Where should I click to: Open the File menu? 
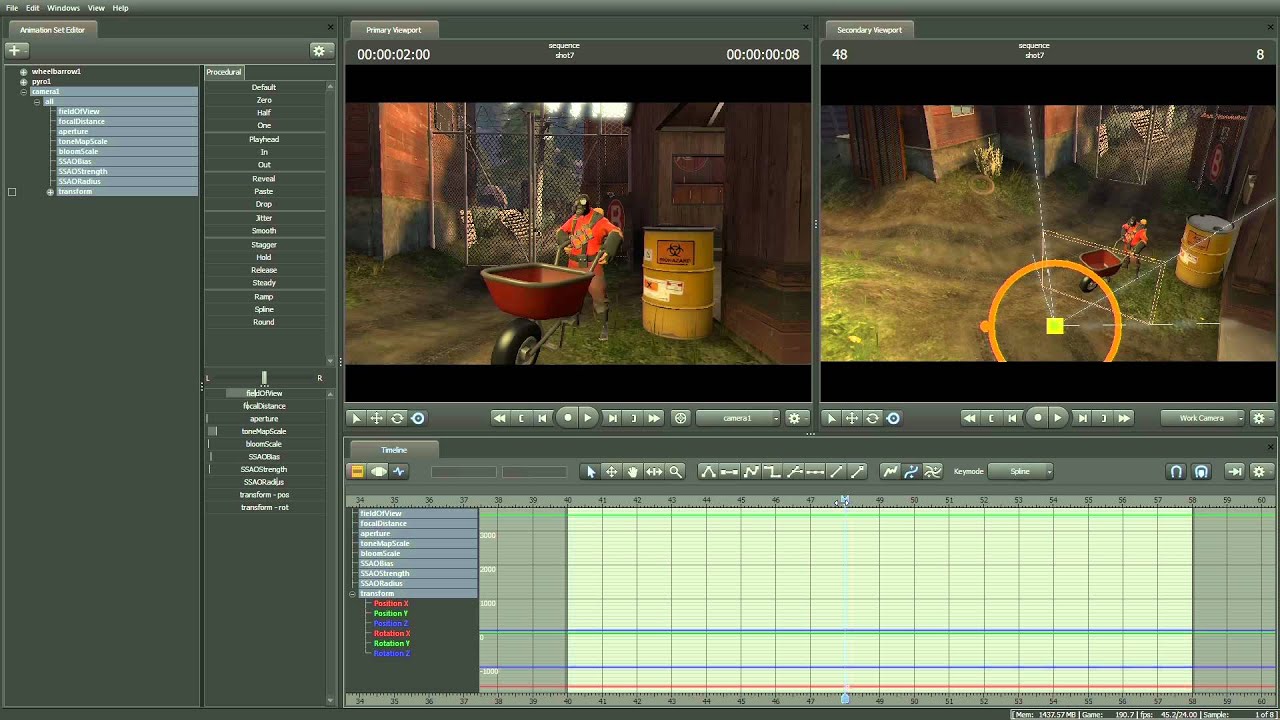[12, 8]
